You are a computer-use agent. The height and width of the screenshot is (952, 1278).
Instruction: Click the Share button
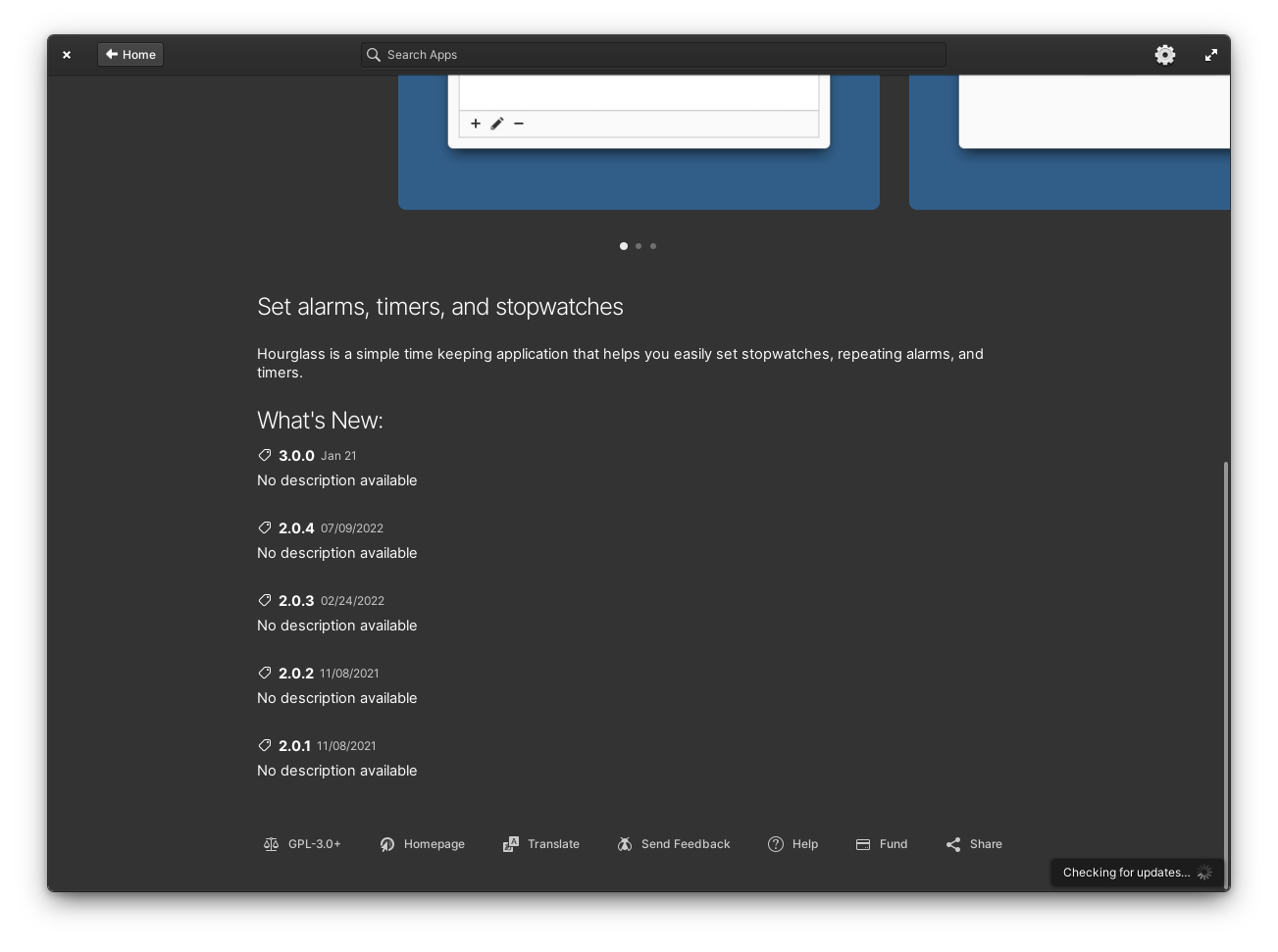click(x=974, y=844)
